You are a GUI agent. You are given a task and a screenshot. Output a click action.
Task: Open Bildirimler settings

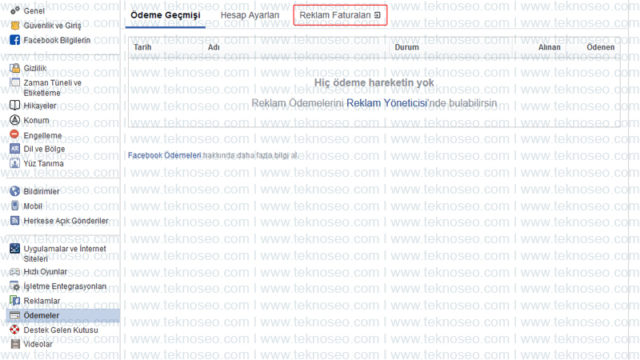(x=42, y=191)
